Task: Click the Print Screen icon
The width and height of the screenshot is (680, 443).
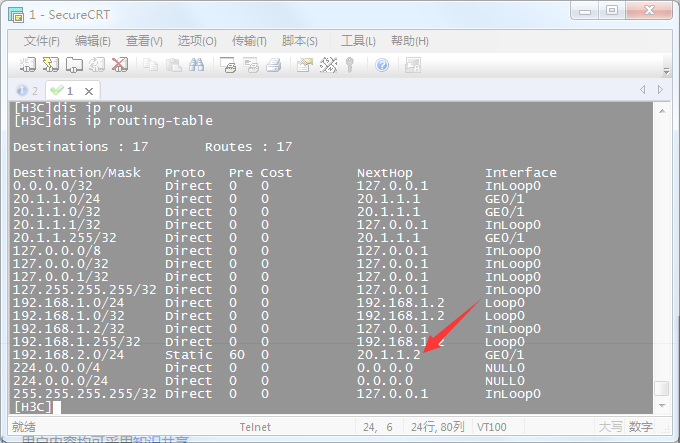Action: click(x=228, y=65)
